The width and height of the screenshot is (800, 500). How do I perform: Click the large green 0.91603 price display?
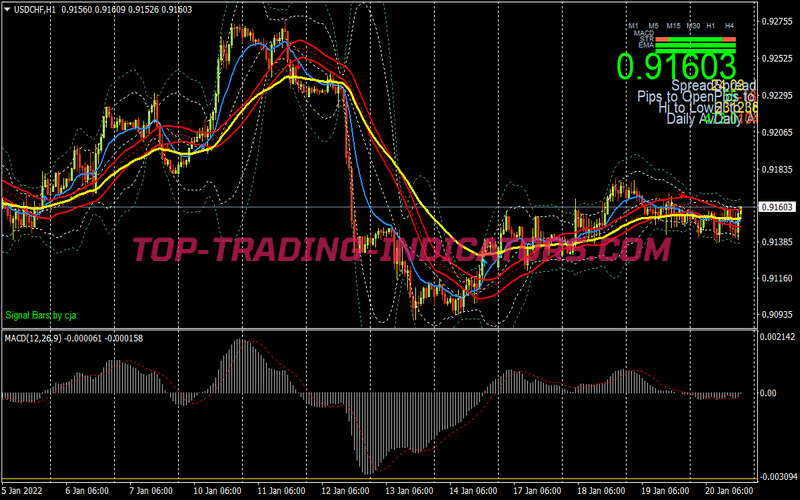(677, 66)
